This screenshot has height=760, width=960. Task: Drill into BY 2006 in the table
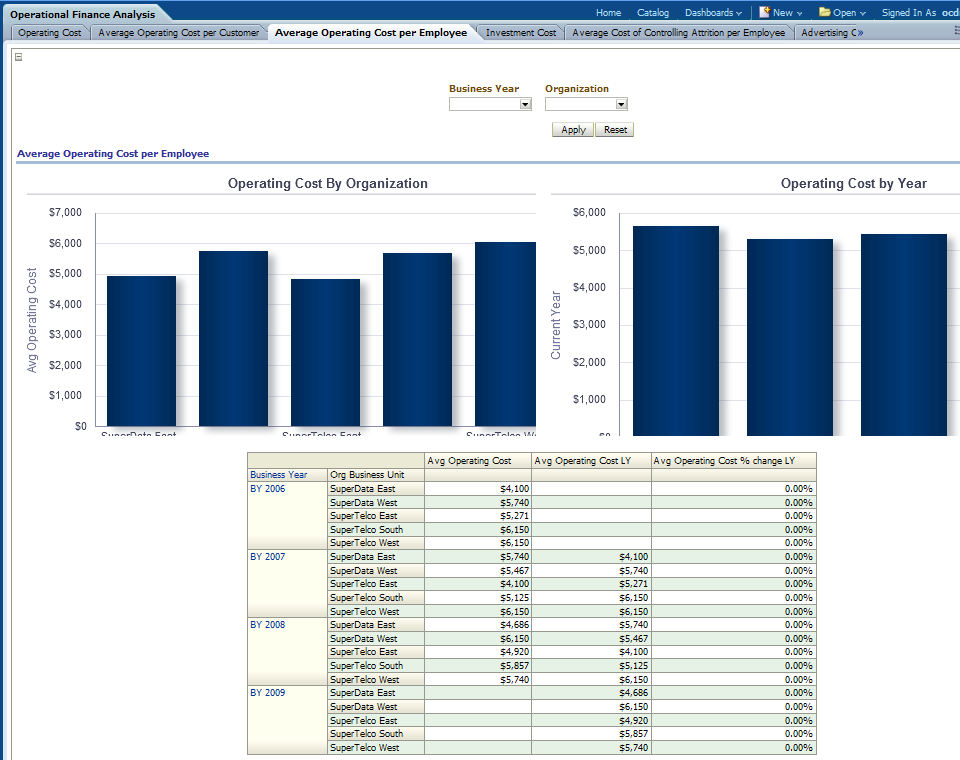pos(268,489)
